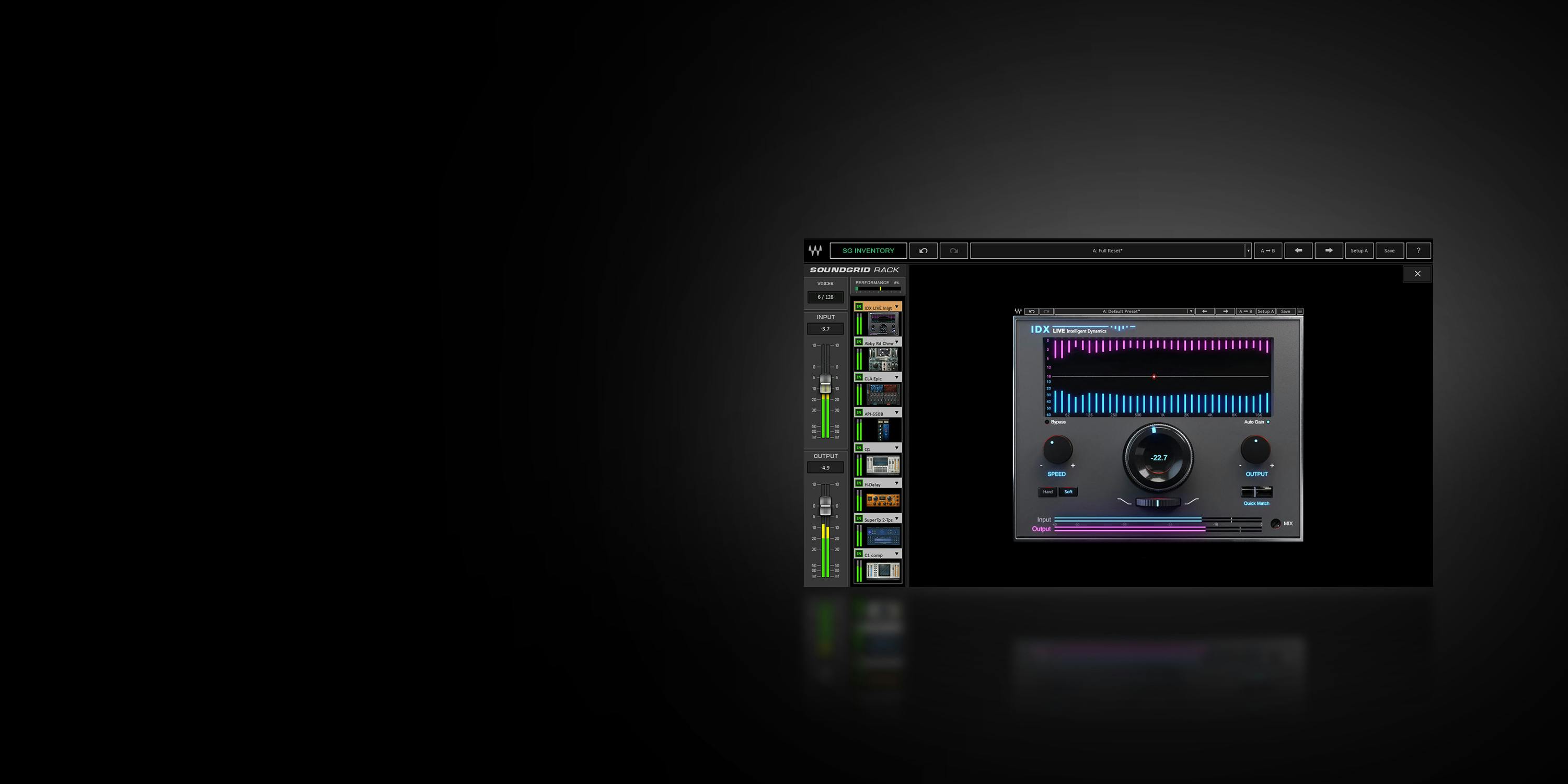This screenshot has height=784, width=1568.
Task: Open the A: Default Preset dropdown in IDX
Action: (1122, 311)
